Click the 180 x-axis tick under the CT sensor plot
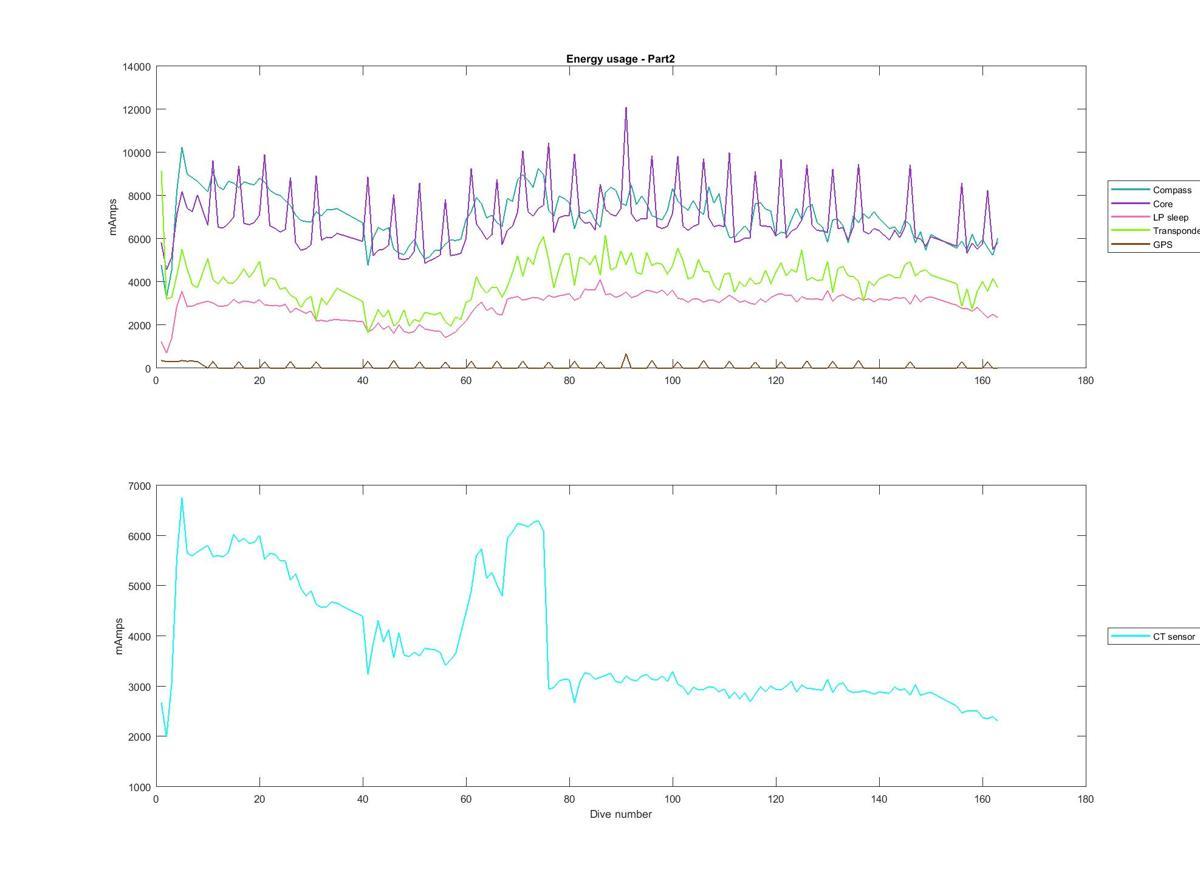The width and height of the screenshot is (1200, 885). click(x=1086, y=799)
